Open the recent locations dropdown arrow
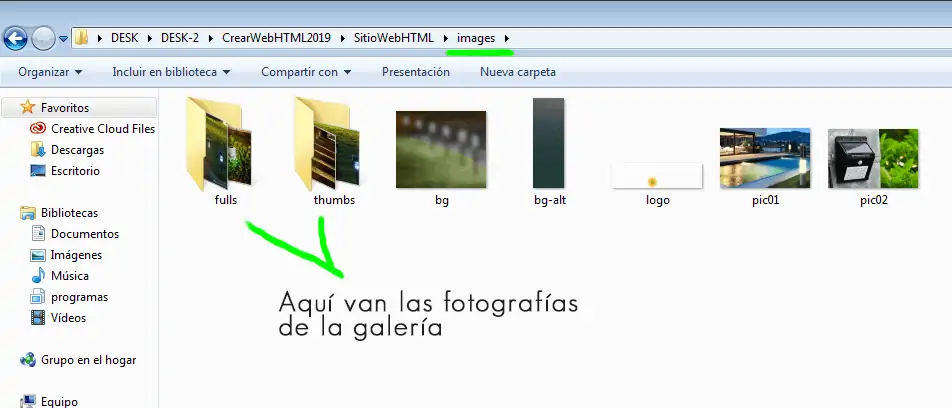The image size is (952, 408). (63, 40)
